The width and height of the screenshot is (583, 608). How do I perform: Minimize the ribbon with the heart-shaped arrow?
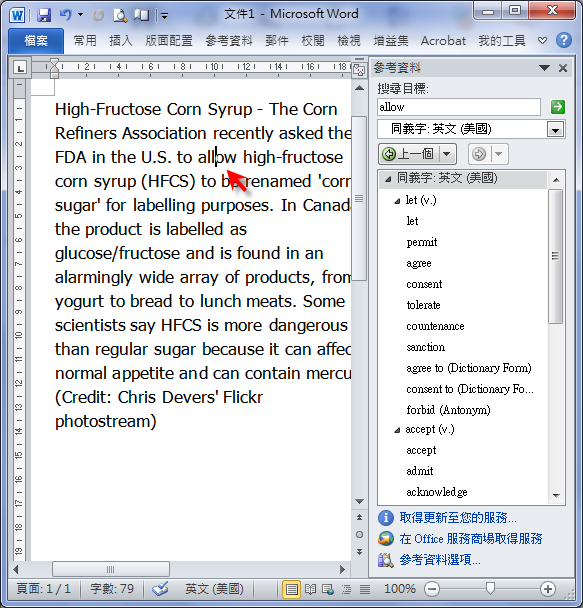pos(542,40)
